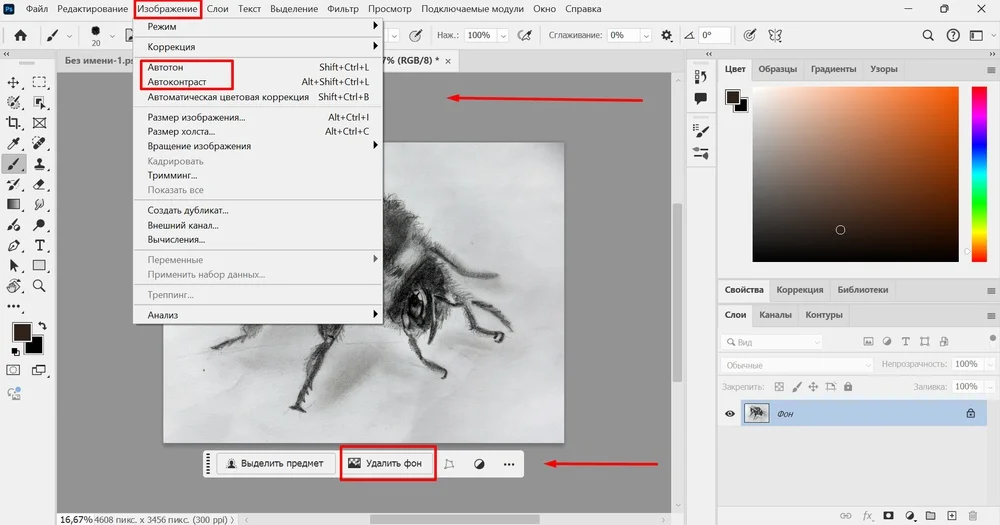Toggle the lock all layer button
Viewport: 1000px width, 525px height.
click(x=848, y=387)
